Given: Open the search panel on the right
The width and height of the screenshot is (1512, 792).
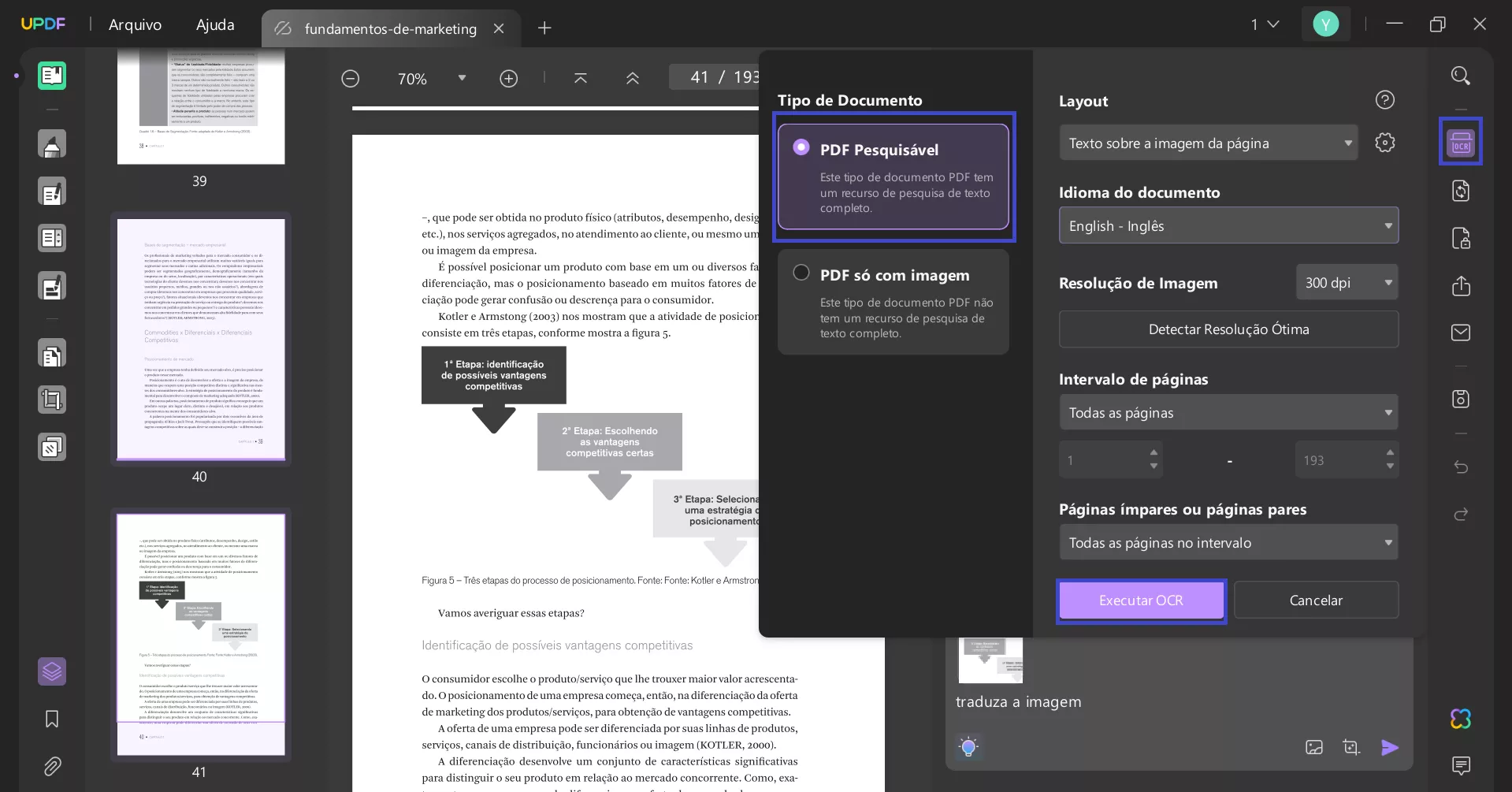Looking at the screenshot, I should point(1460,76).
